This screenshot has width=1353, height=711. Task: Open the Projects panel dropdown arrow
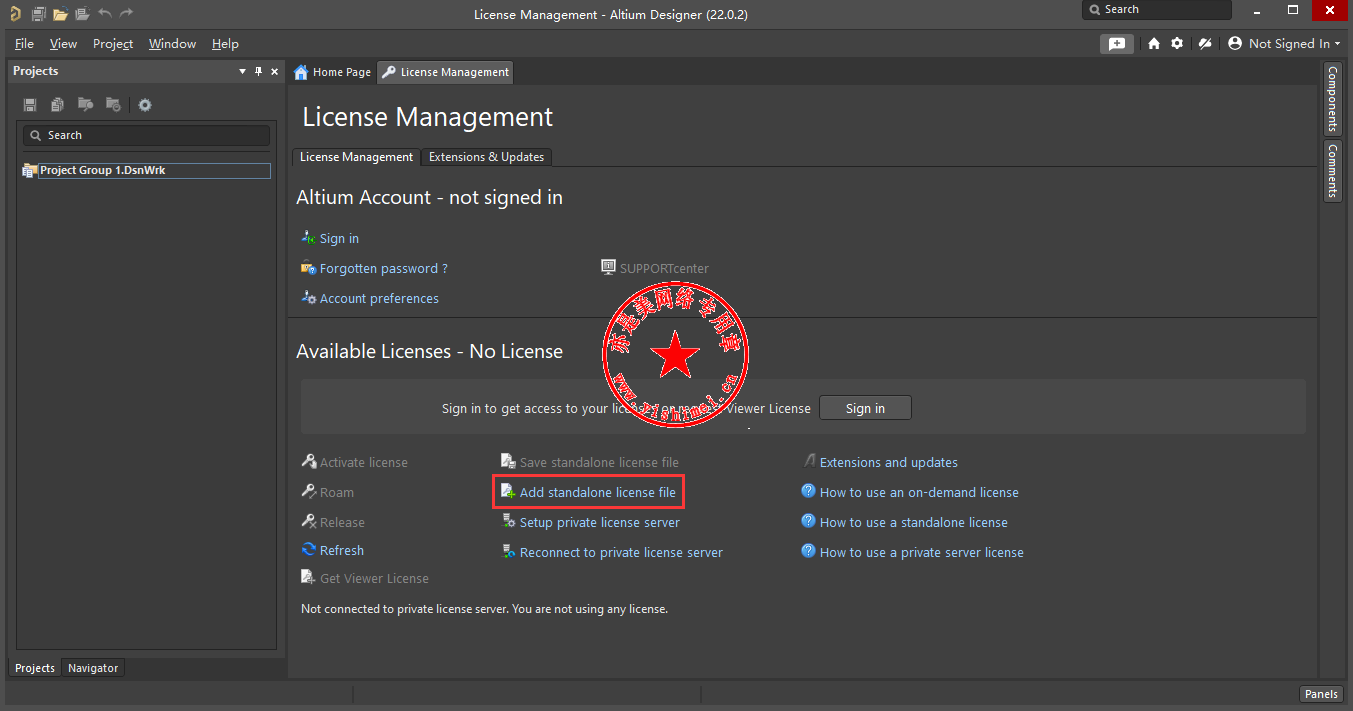pyautogui.click(x=242, y=72)
